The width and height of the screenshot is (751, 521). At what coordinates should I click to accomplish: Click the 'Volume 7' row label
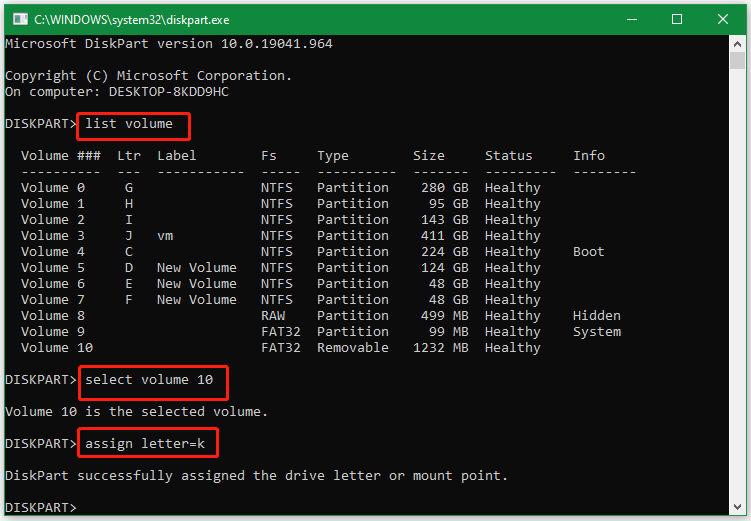[x=53, y=300]
